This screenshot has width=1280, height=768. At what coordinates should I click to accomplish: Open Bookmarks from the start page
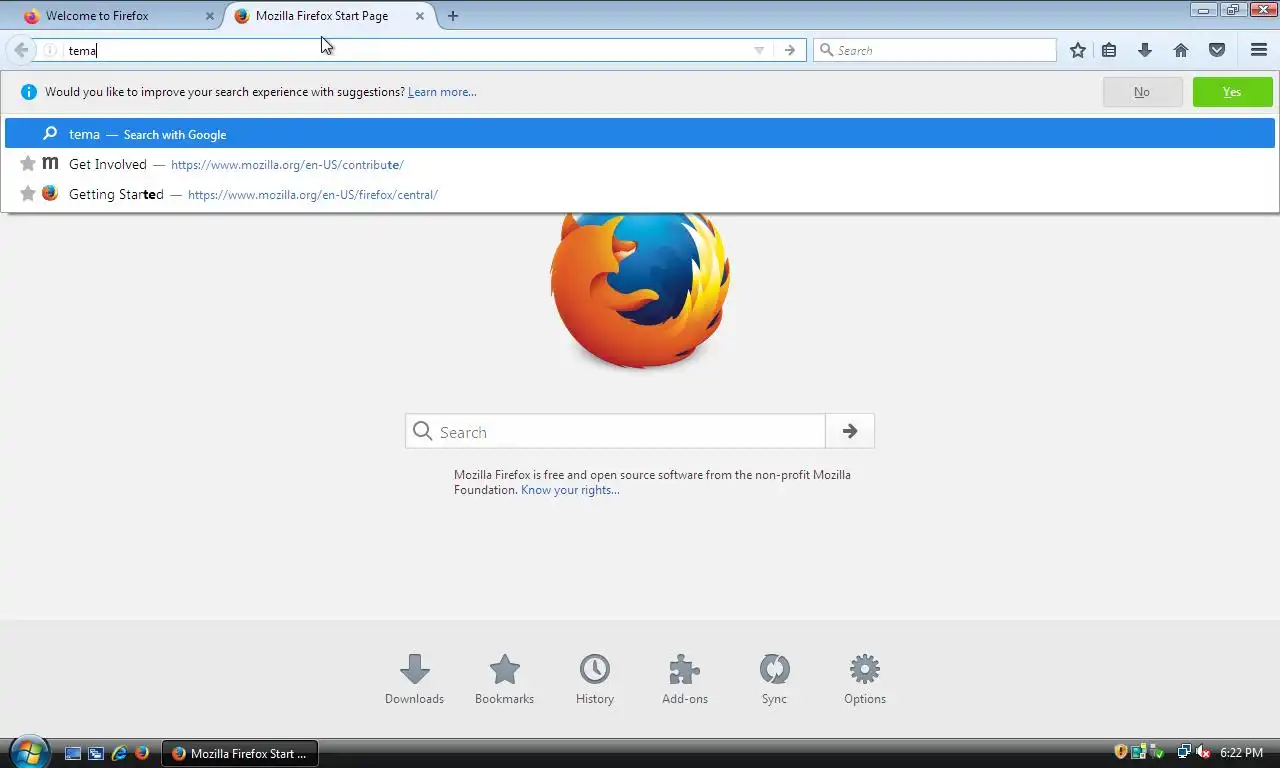(504, 680)
